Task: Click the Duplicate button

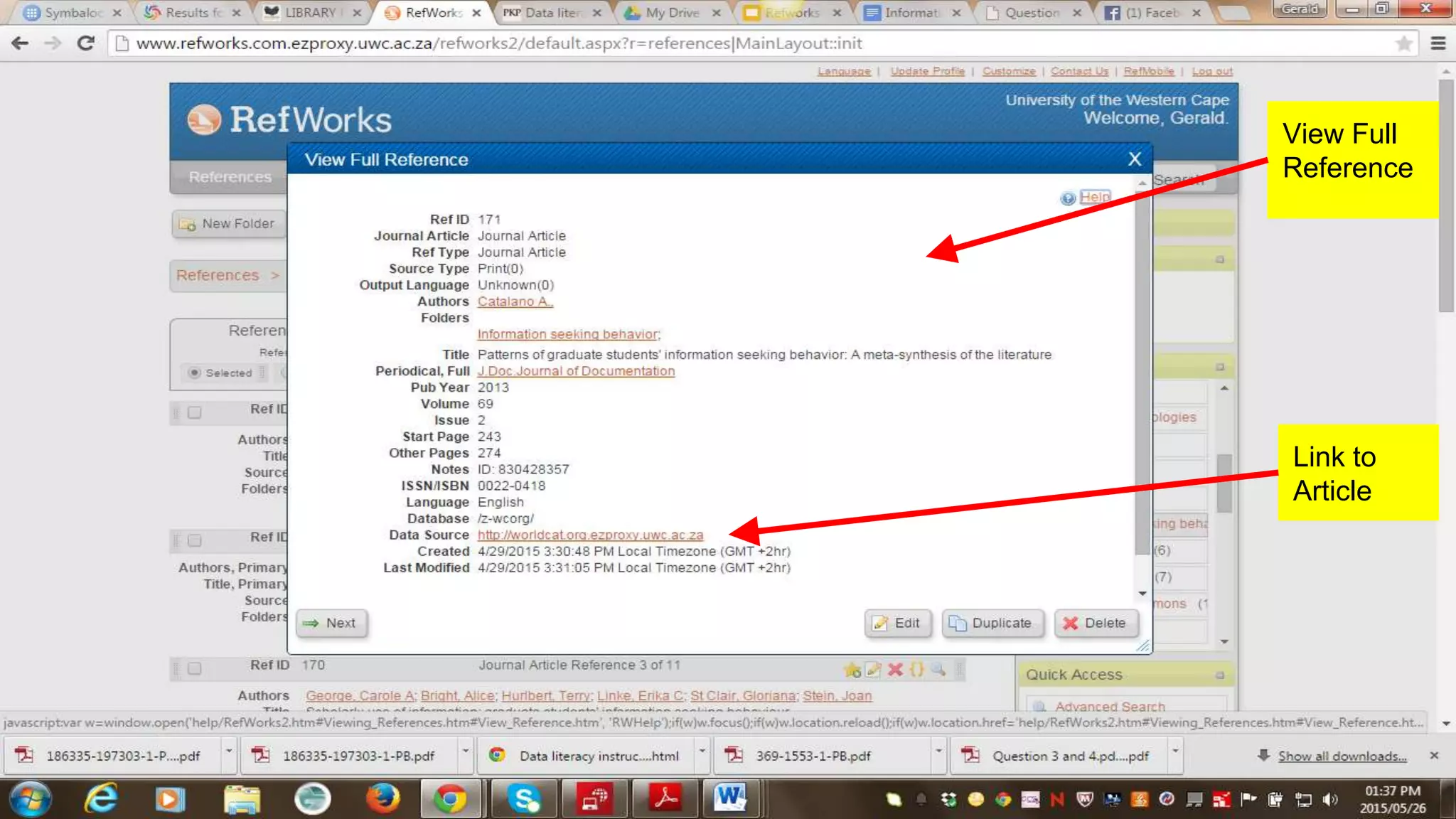Action: tap(992, 623)
